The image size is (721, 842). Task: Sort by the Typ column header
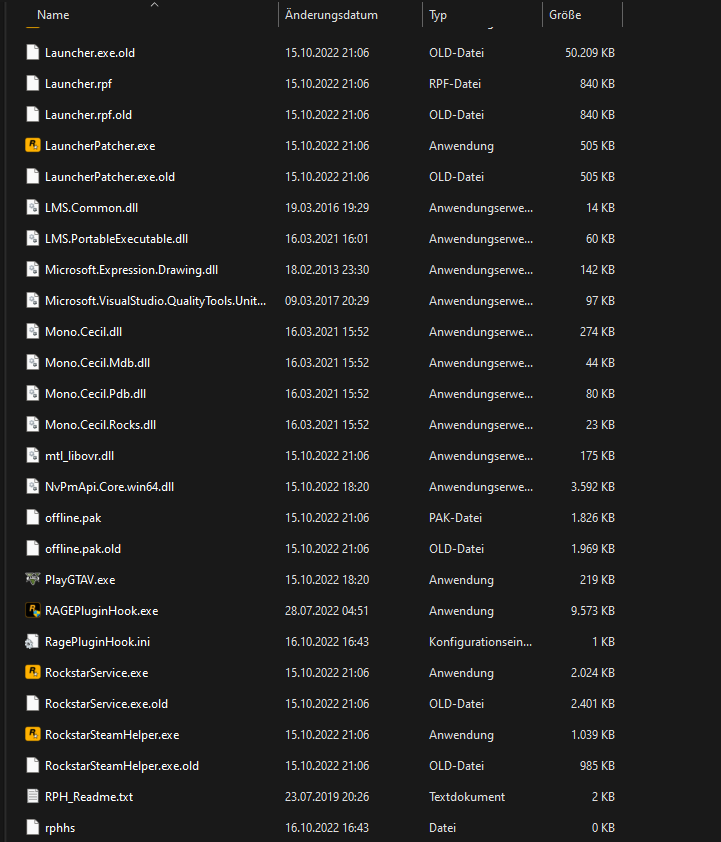tap(438, 15)
